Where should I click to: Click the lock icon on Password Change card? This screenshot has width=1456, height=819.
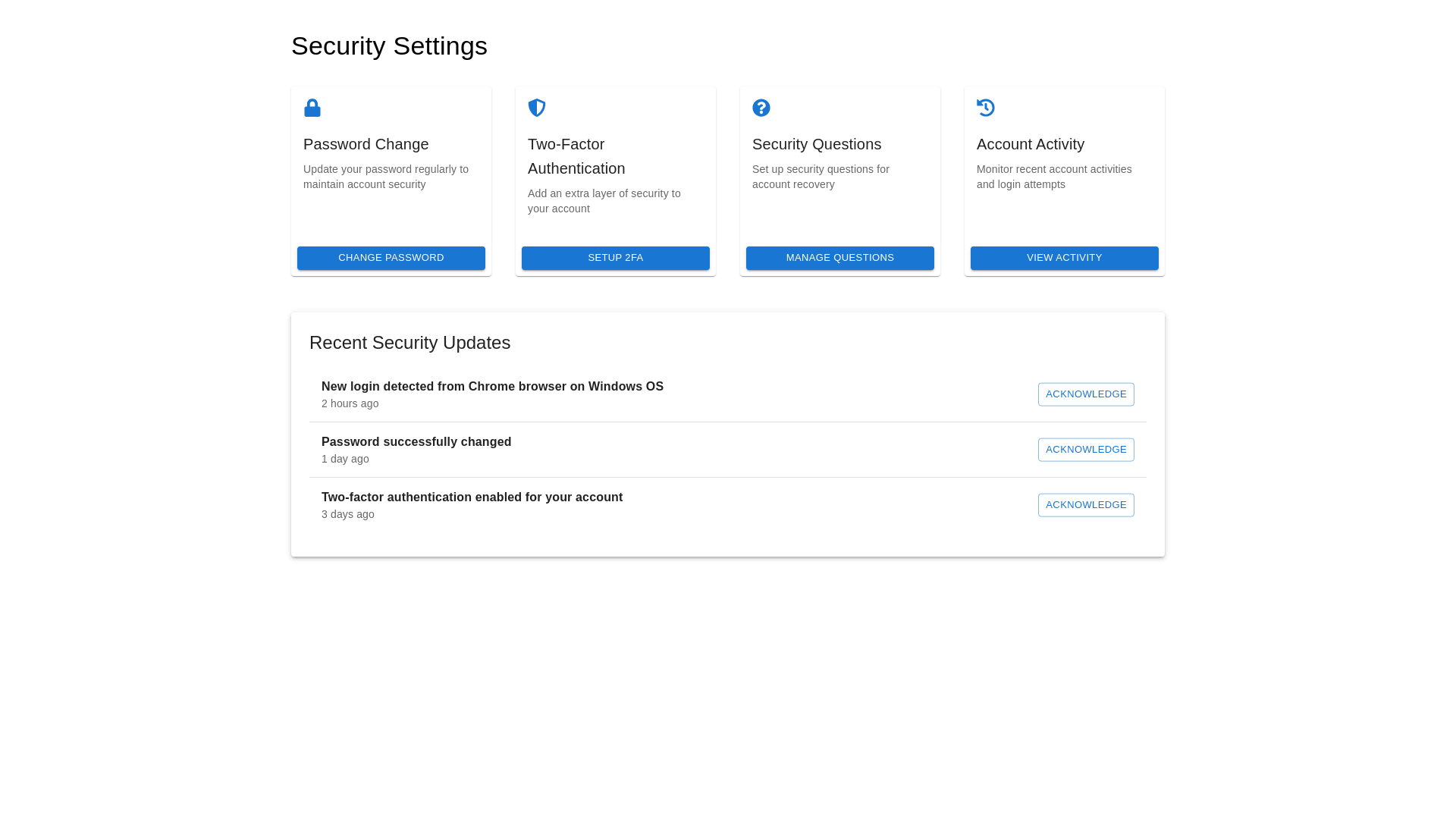(312, 108)
